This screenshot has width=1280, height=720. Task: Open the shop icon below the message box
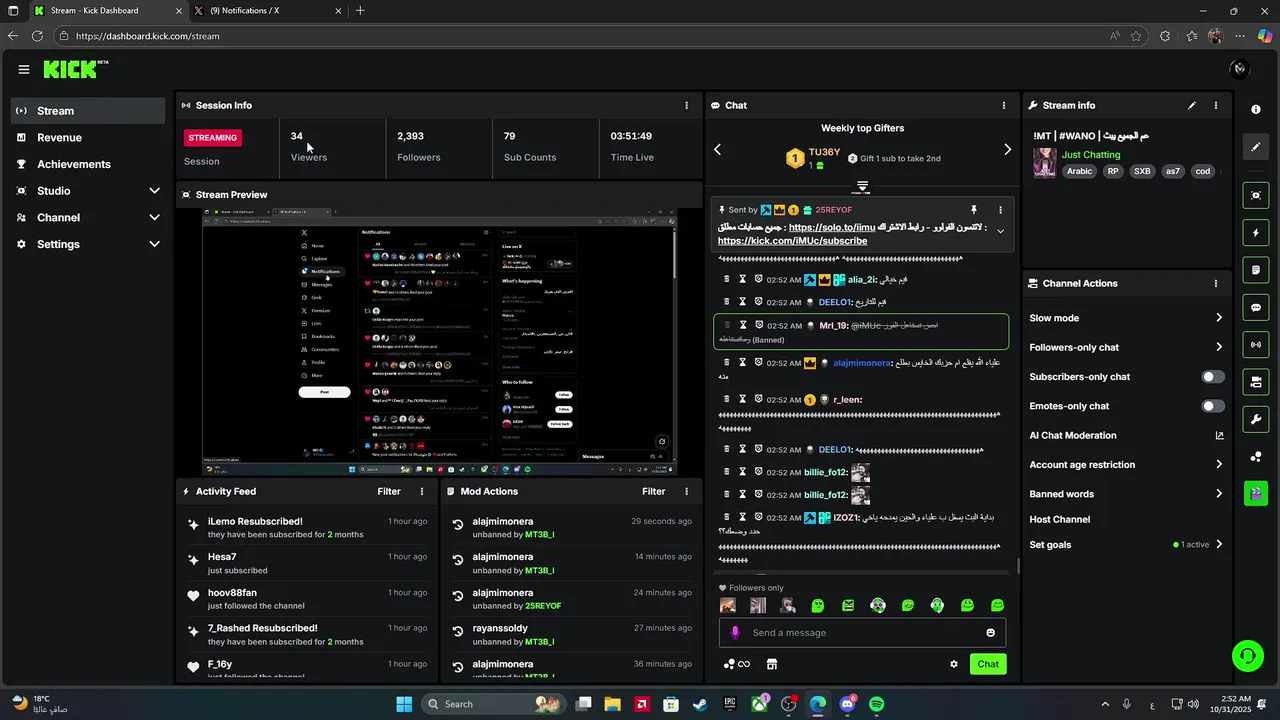[x=772, y=664]
